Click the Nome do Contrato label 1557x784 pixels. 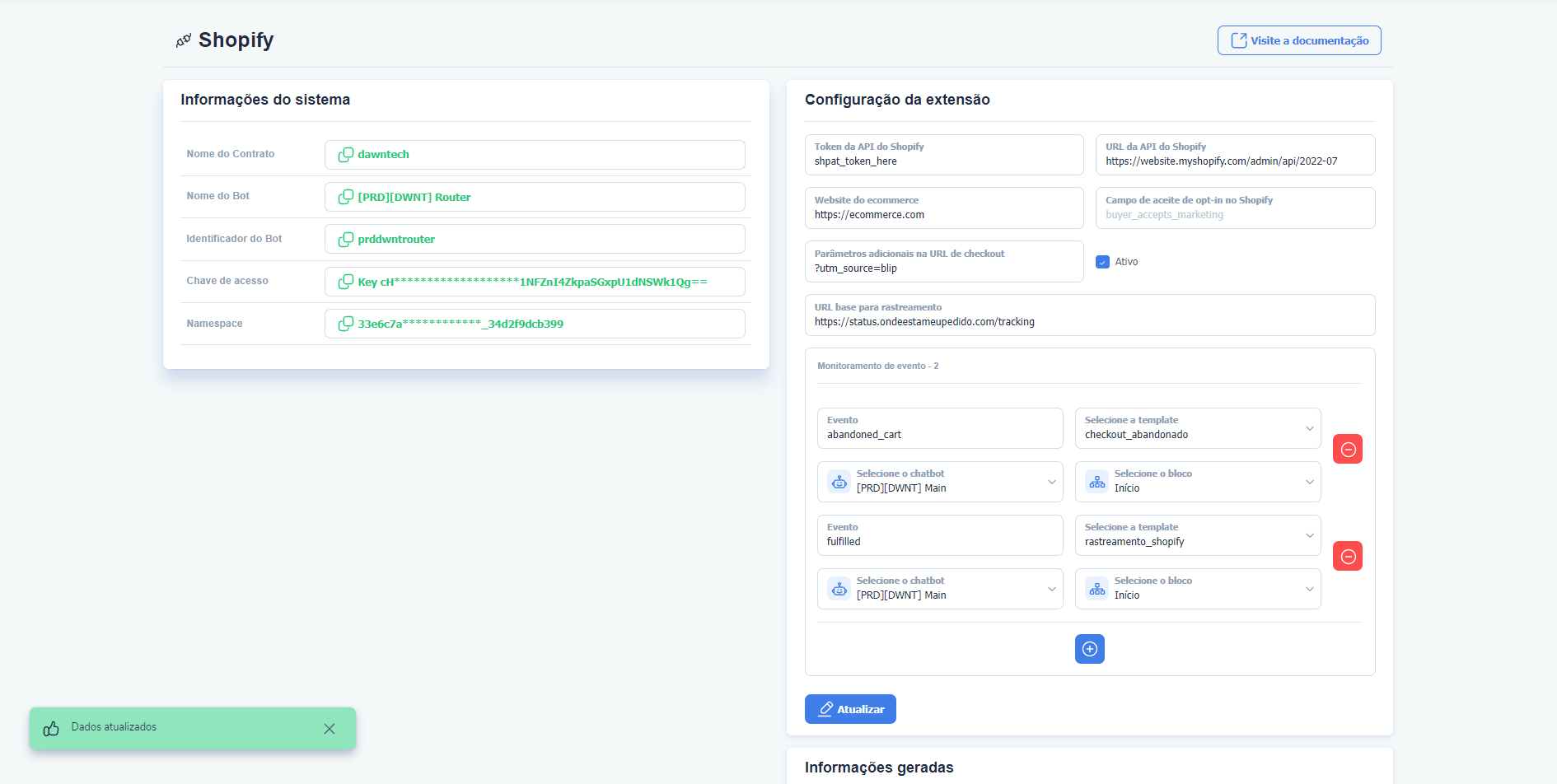(231, 154)
